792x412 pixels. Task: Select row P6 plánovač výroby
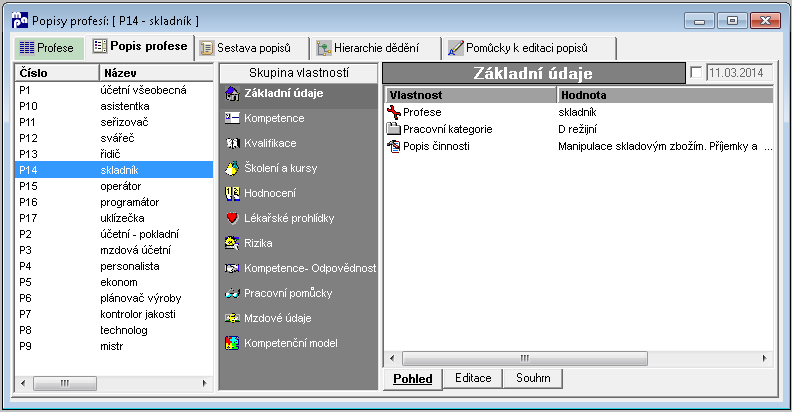(x=114, y=298)
